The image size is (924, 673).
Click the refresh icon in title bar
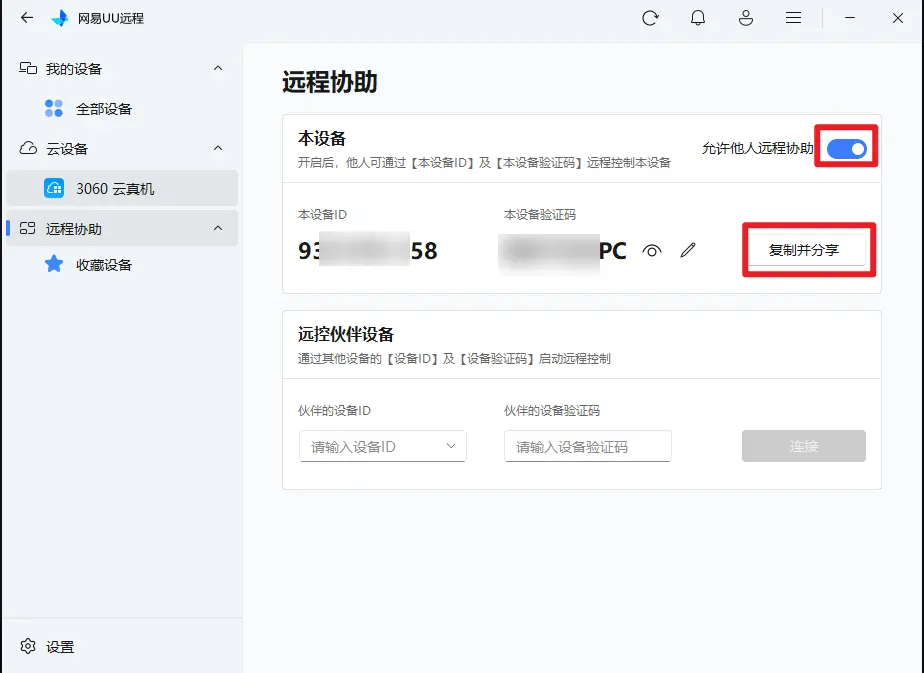[x=651, y=18]
